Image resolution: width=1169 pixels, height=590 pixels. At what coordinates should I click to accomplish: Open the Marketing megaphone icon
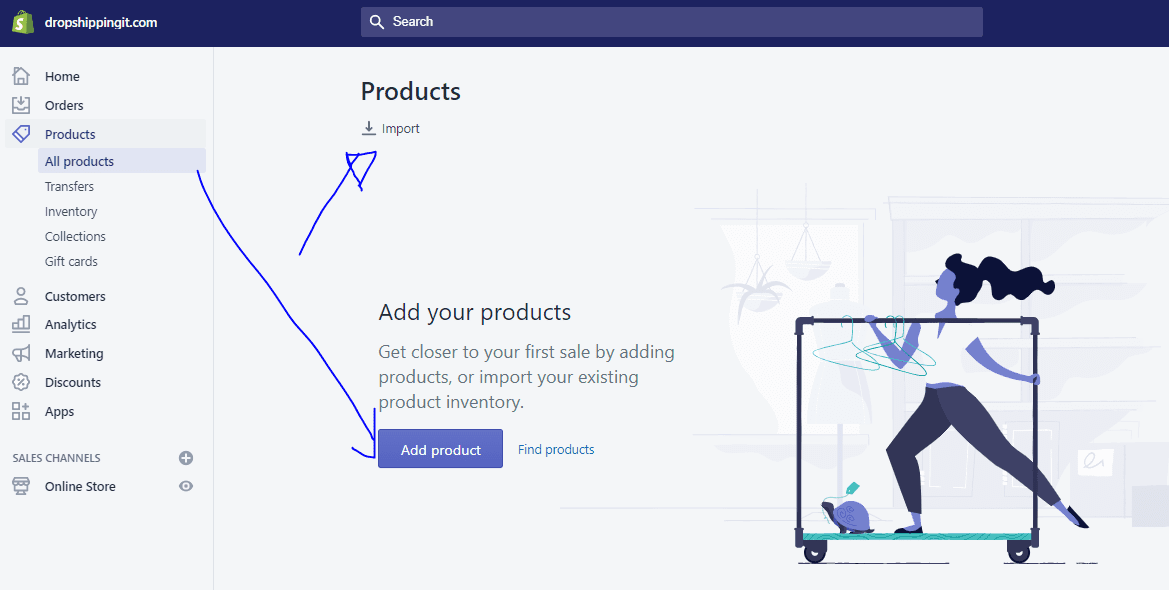[x=21, y=354]
